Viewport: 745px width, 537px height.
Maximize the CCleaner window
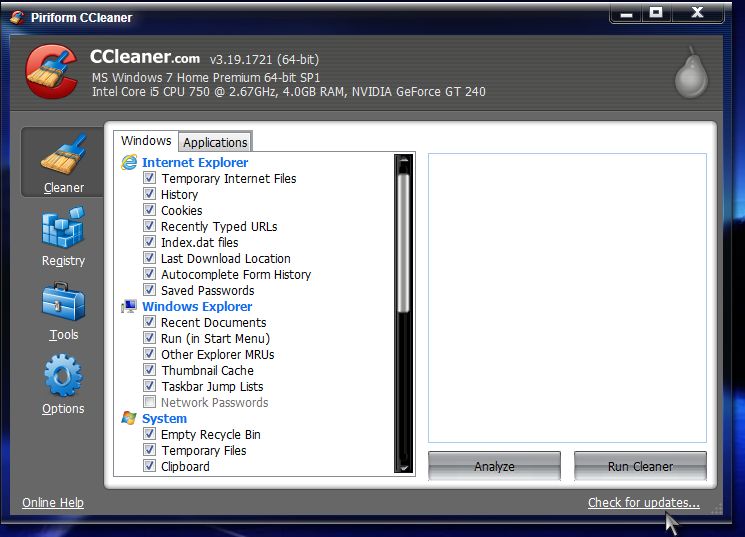(x=656, y=13)
